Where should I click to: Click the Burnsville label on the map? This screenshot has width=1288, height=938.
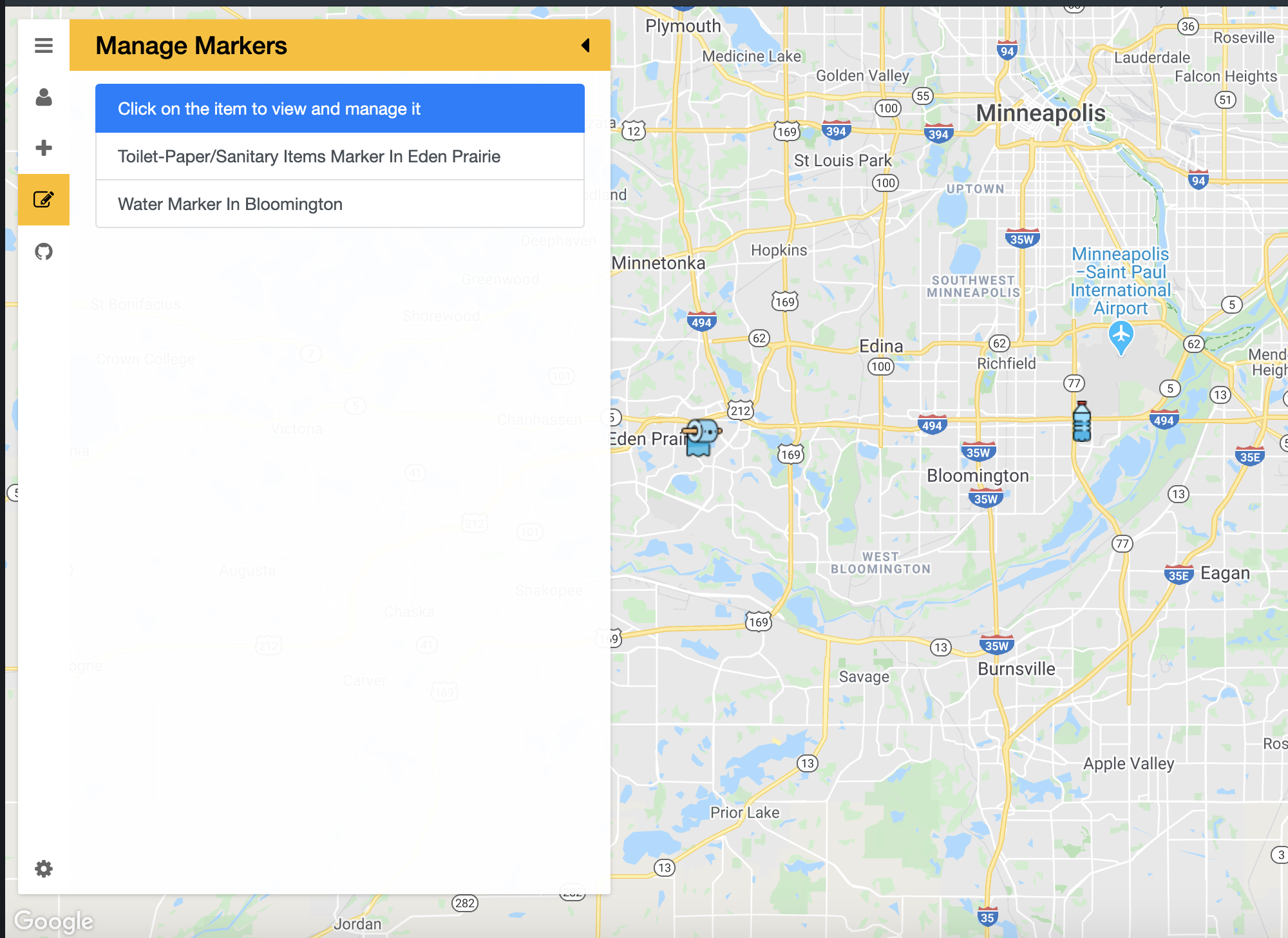click(x=1016, y=669)
